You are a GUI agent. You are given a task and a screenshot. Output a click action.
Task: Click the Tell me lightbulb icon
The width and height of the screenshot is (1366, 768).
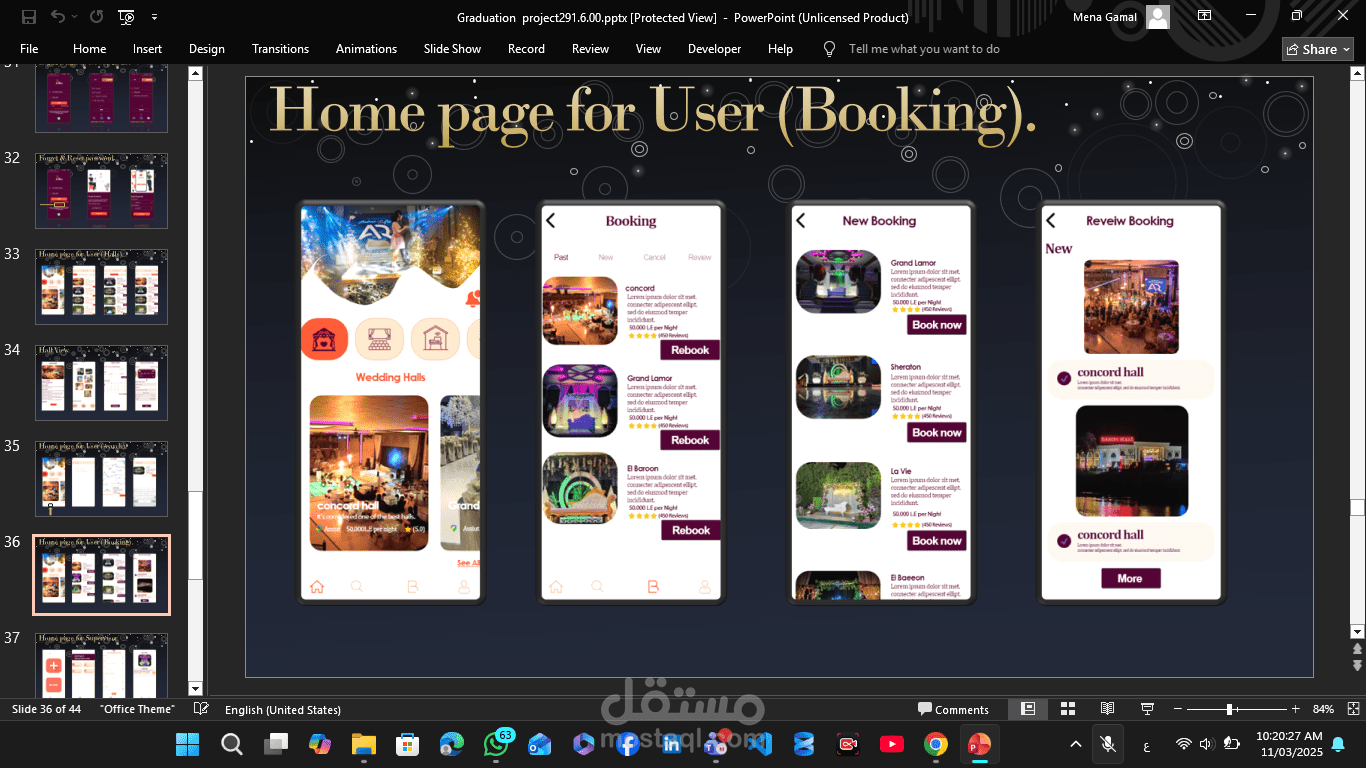pos(829,48)
